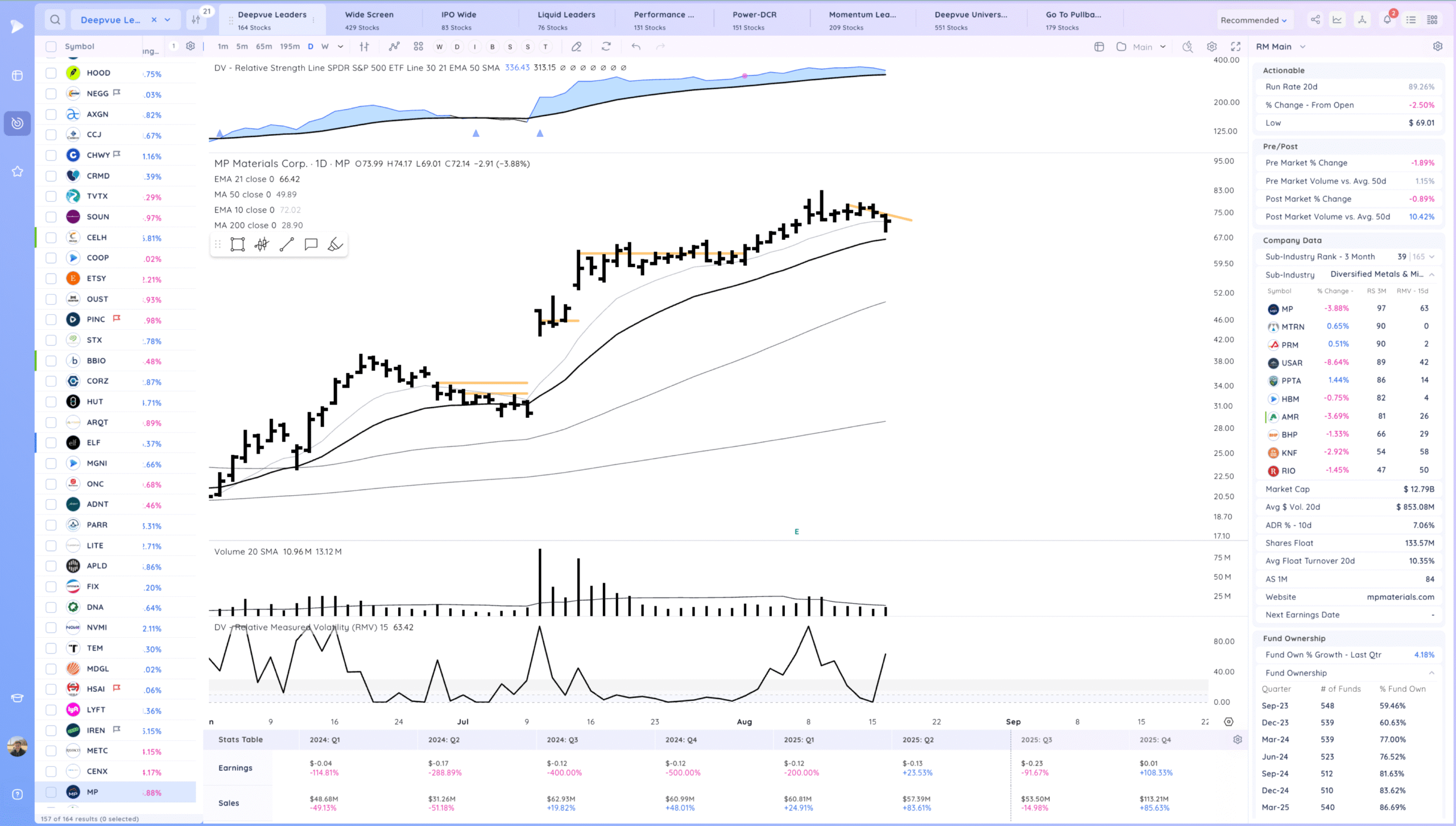Click the favorites star in left sidebar
Image resolution: width=1456 pixels, height=826 pixels.
[17, 171]
